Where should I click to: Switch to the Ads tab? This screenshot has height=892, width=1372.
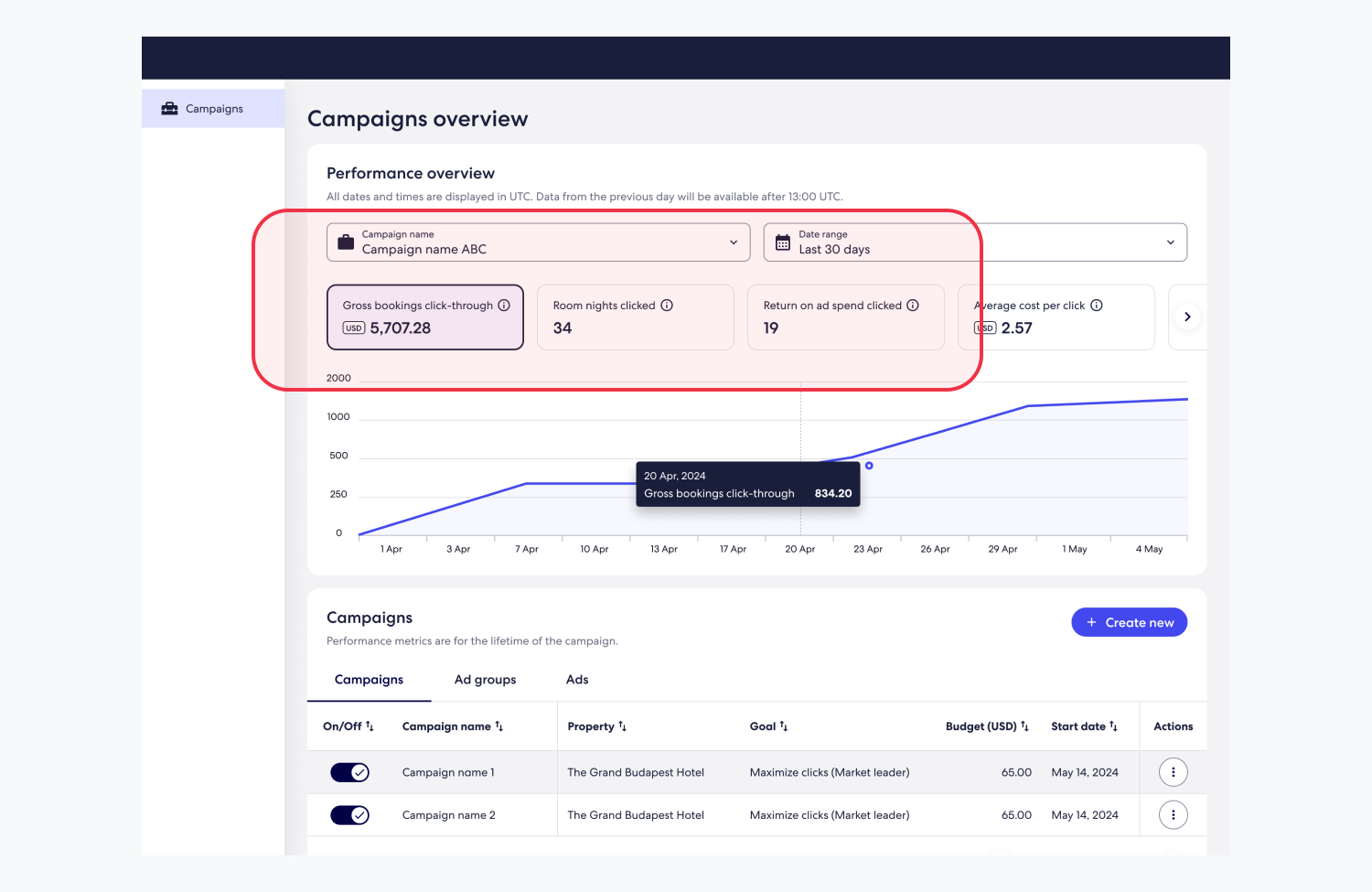point(577,680)
